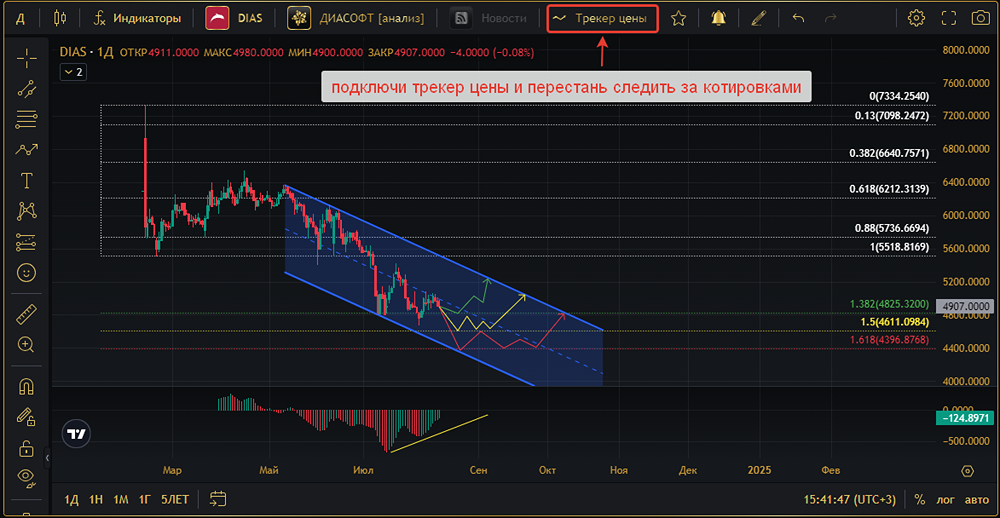Open the candlestick chart type dropdown
Screen dimensions: 1000x518
pos(60,18)
